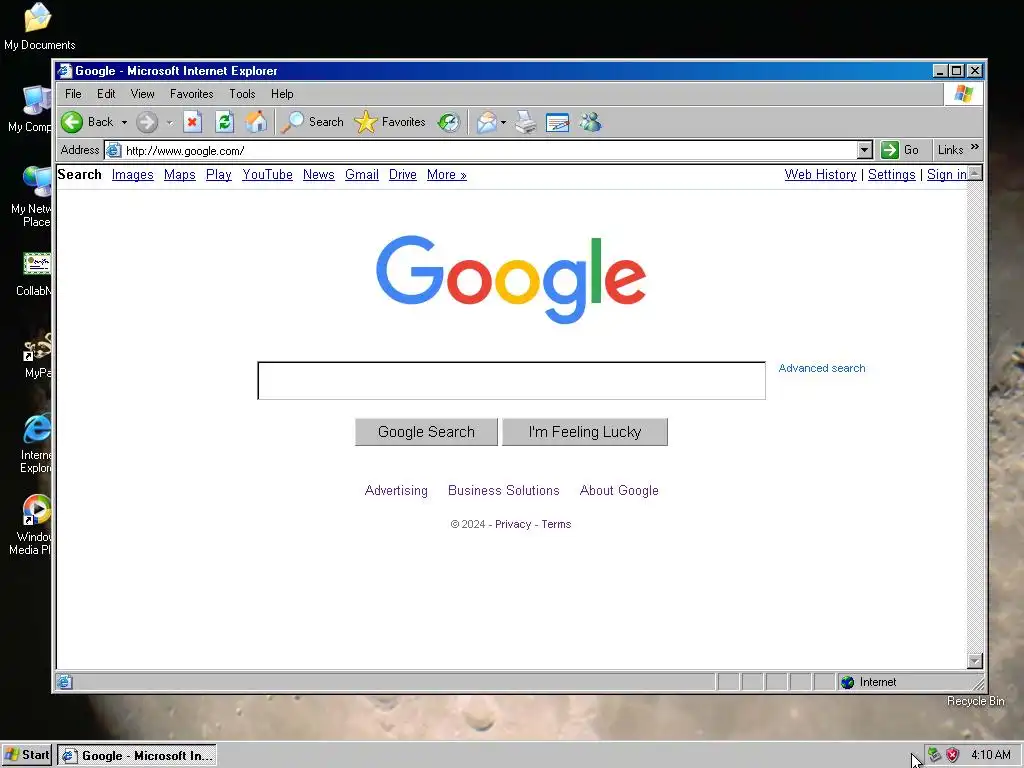Open the Help menu
Viewport: 1024px width, 768px height.
[x=282, y=94]
